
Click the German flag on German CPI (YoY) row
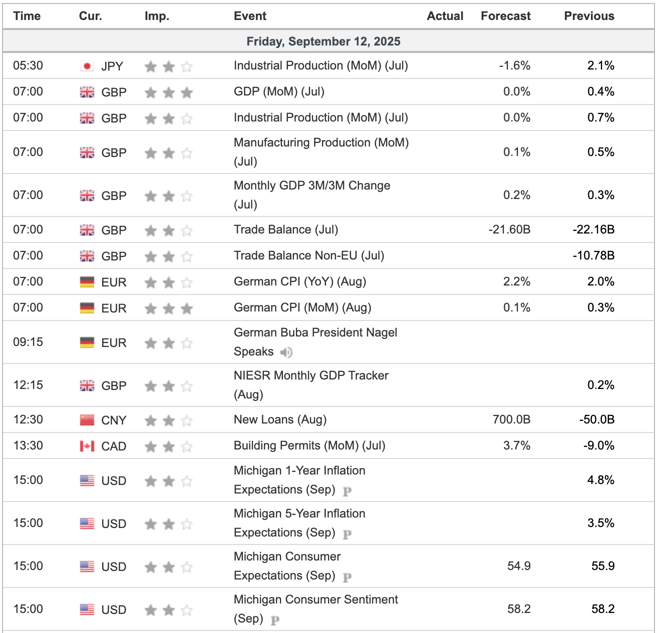coord(87,282)
